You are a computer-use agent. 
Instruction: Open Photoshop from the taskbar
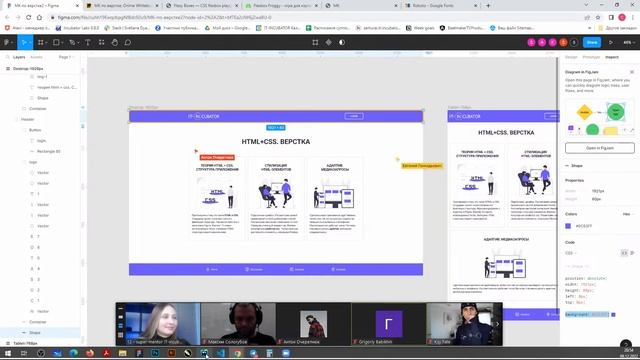coord(155,353)
